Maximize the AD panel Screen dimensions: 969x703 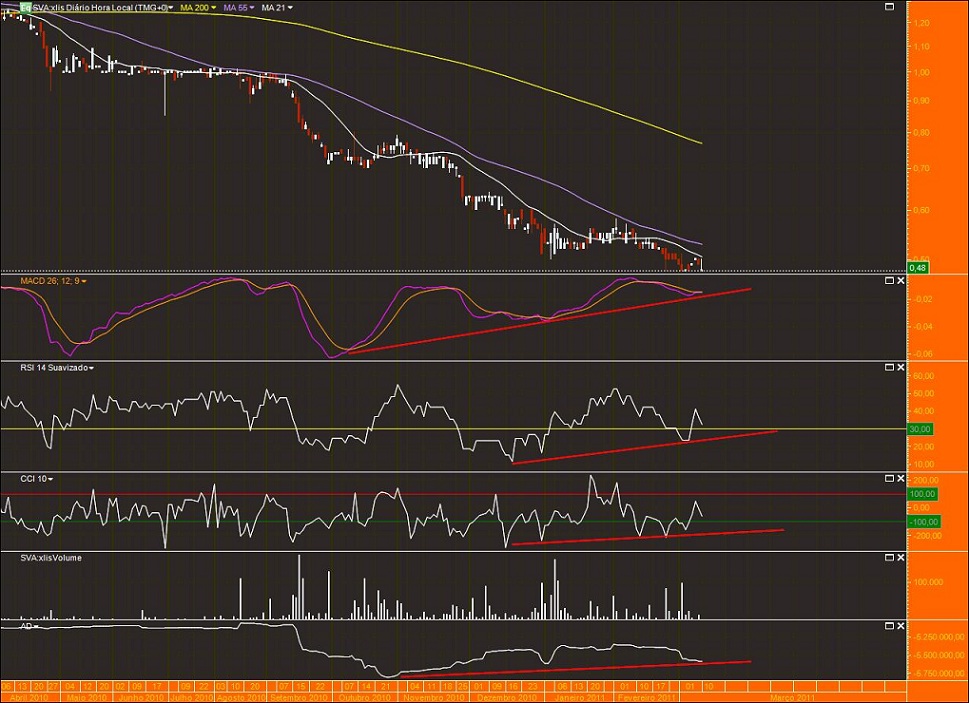[889, 626]
